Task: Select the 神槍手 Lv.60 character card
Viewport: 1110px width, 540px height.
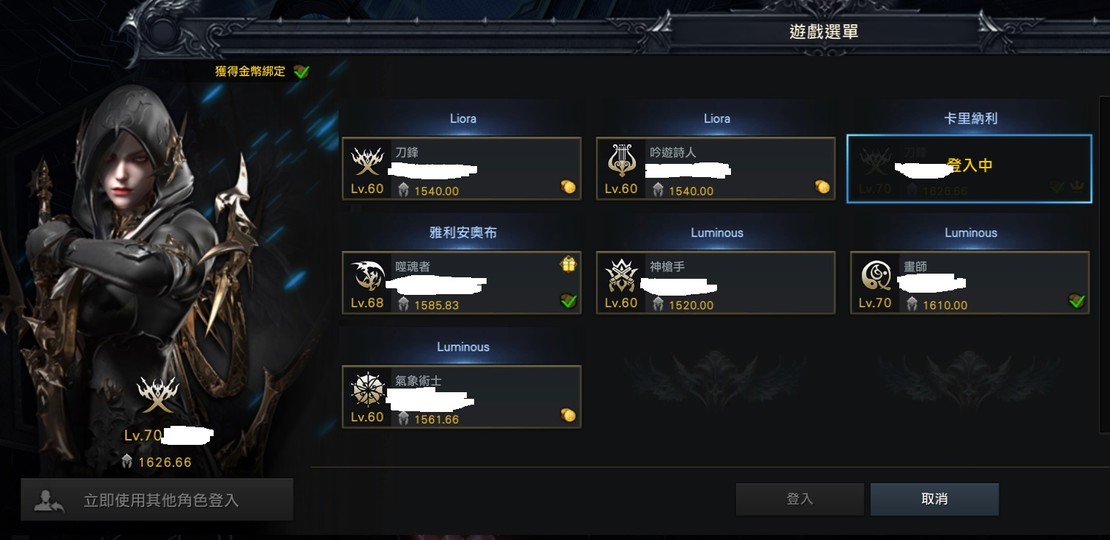Action: click(x=716, y=282)
